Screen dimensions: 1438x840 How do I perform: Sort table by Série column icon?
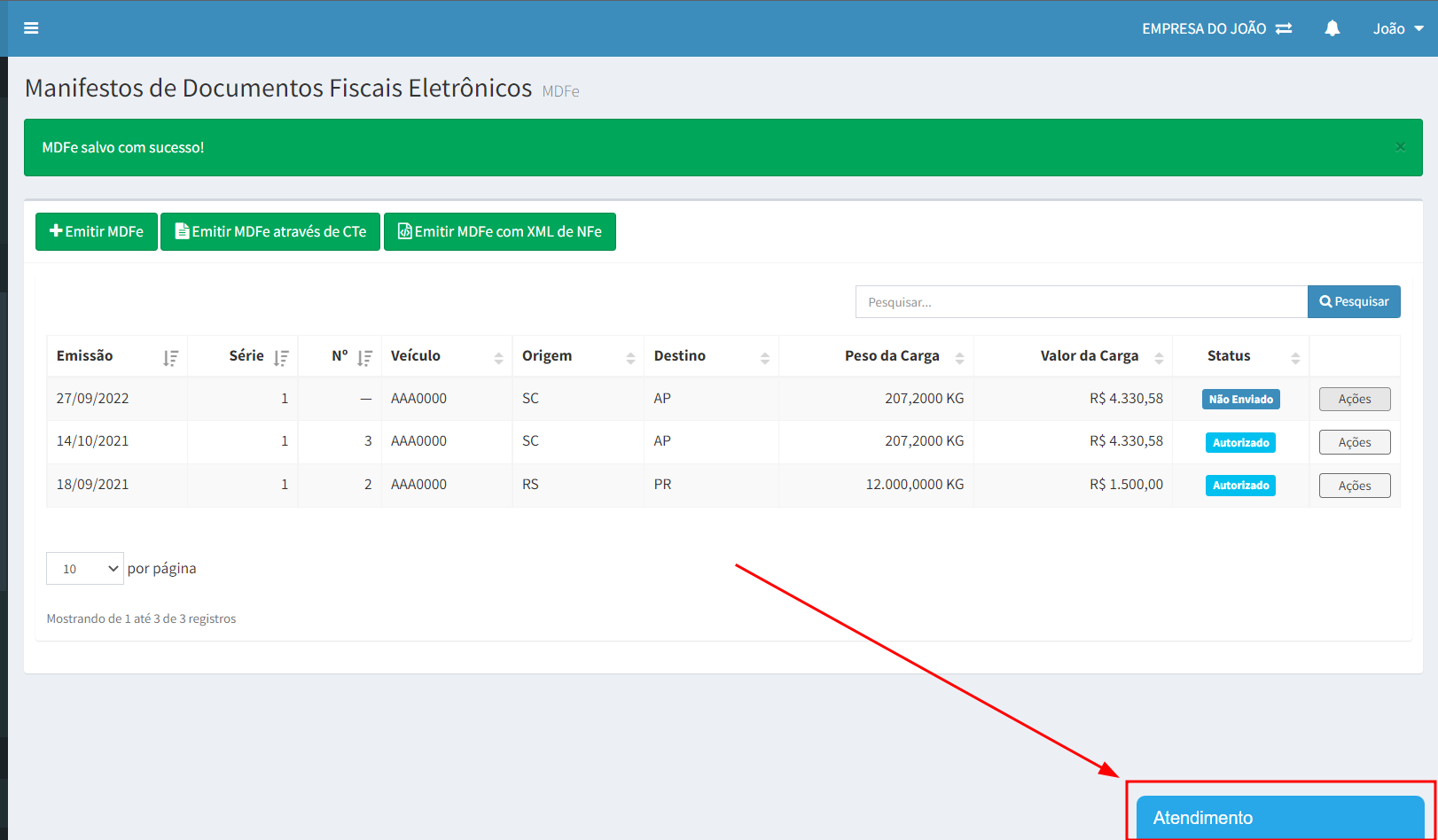[x=281, y=358]
